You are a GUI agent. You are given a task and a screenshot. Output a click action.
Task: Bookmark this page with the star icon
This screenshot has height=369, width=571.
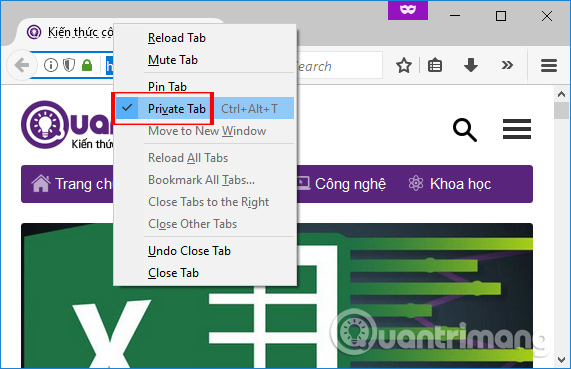tap(403, 66)
